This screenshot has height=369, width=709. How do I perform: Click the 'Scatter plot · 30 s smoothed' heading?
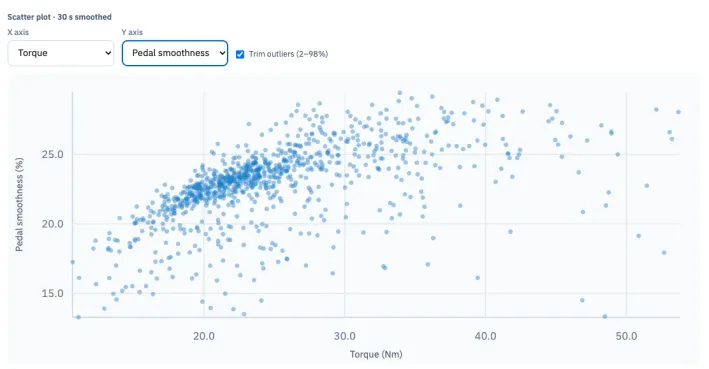[59, 17]
